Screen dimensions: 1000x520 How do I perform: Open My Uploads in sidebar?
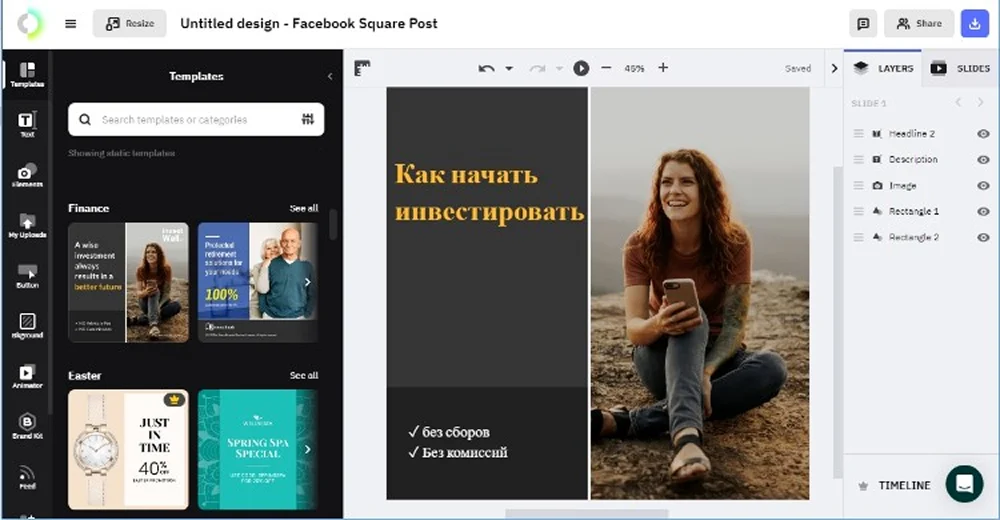(27, 225)
